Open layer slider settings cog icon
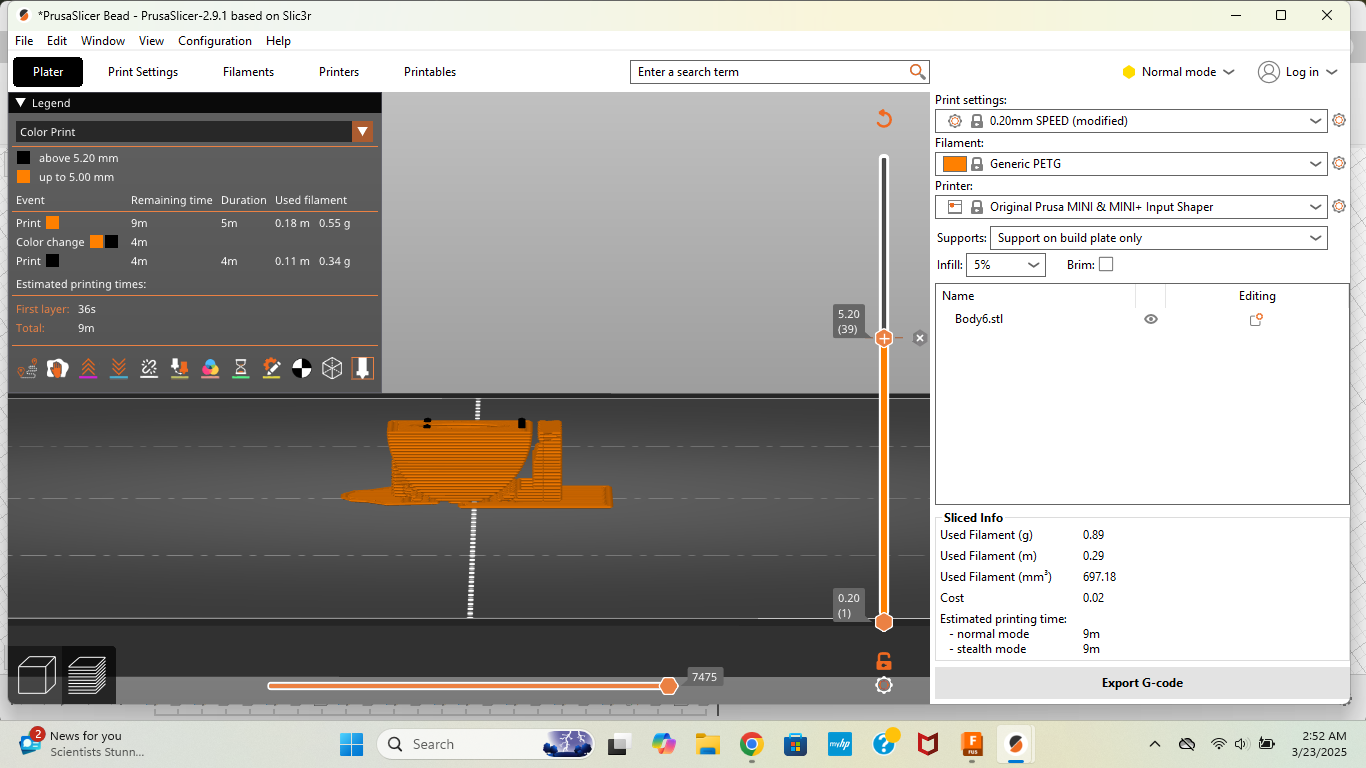 tap(884, 685)
